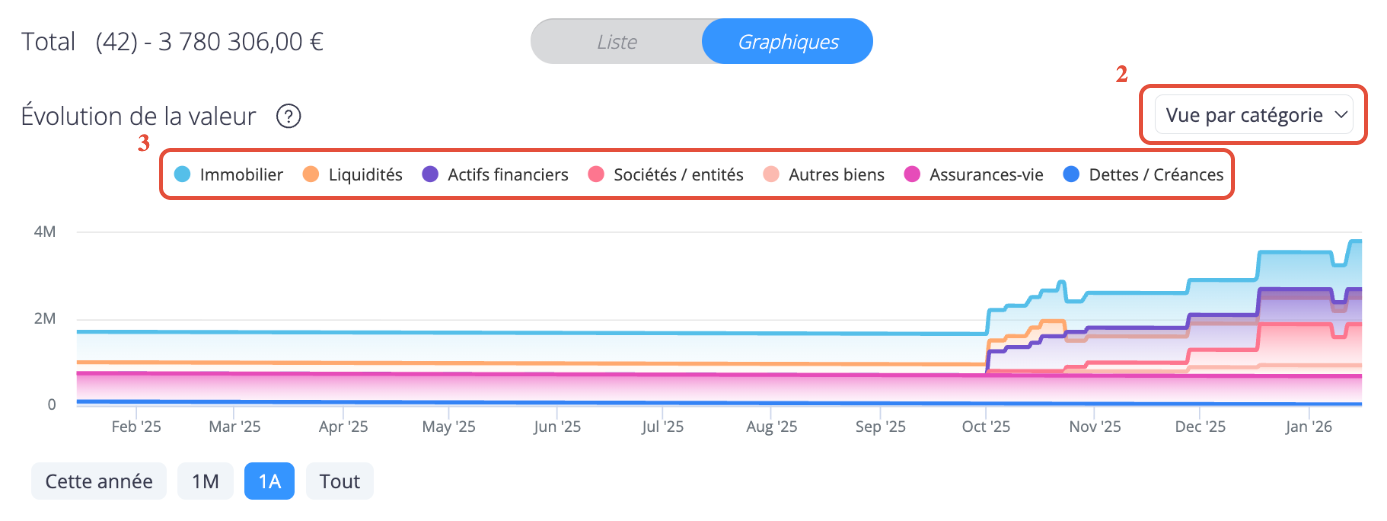Image resolution: width=1387 pixels, height=521 pixels.
Task: Click the dropdown chevron arrow
Action: pos(1341,115)
